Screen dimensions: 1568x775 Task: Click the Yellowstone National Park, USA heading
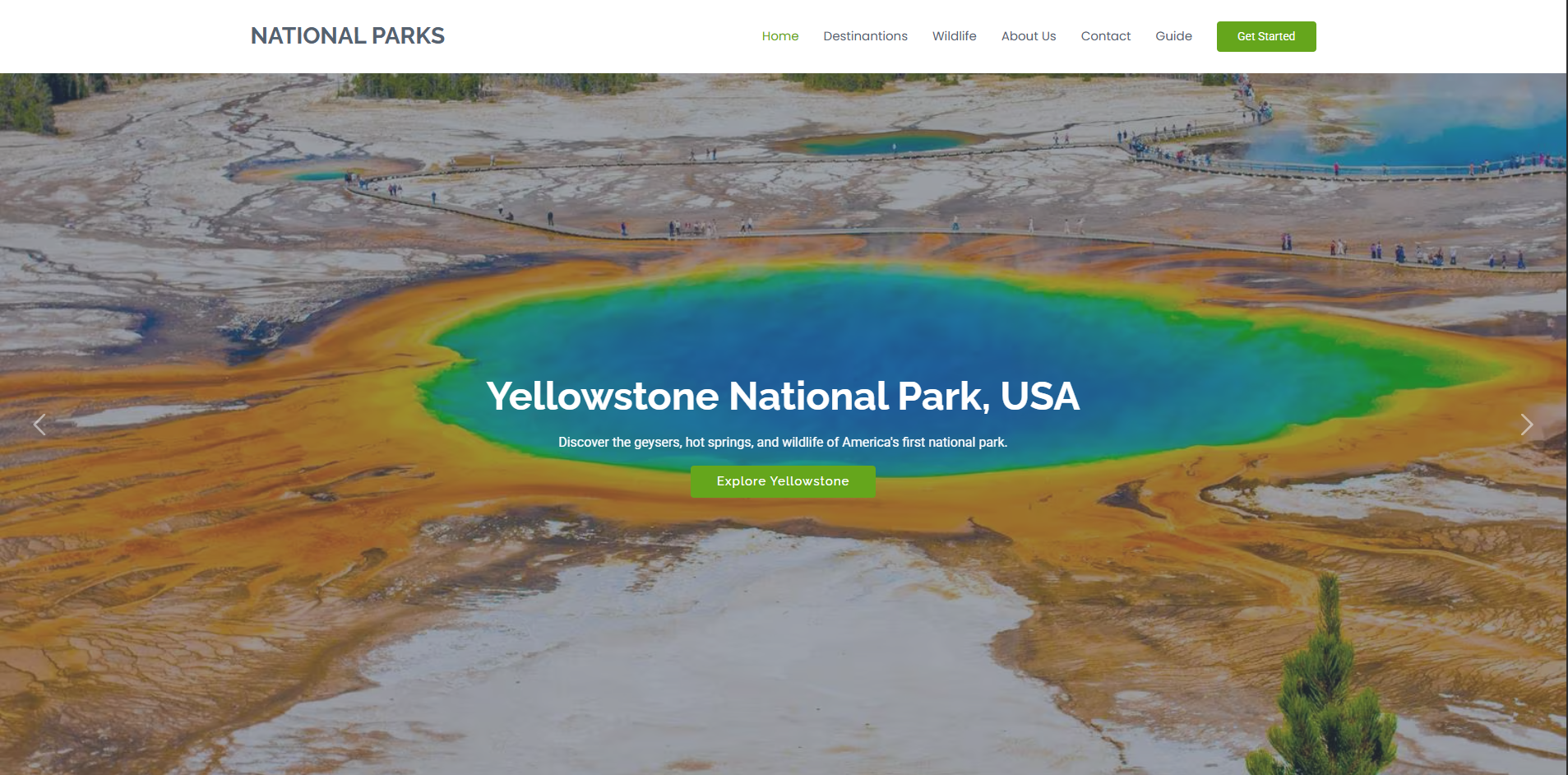click(x=783, y=396)
